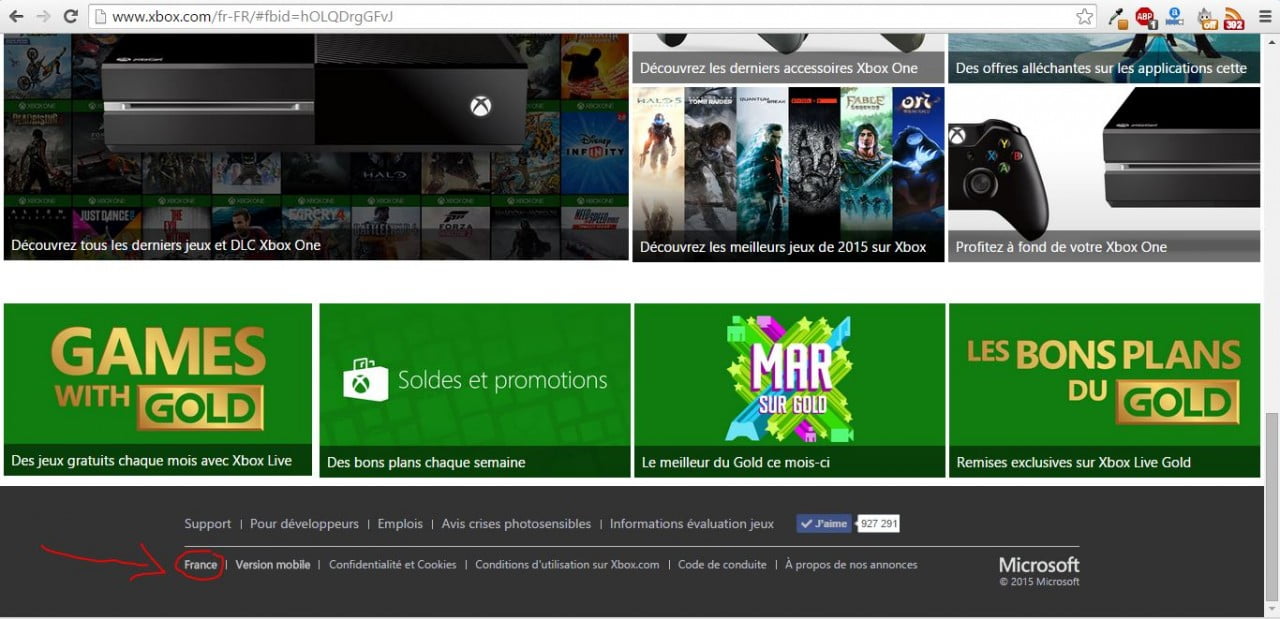1280x619 pixels.
Task: Click the browser forward arrow
Action: point(44,16)
